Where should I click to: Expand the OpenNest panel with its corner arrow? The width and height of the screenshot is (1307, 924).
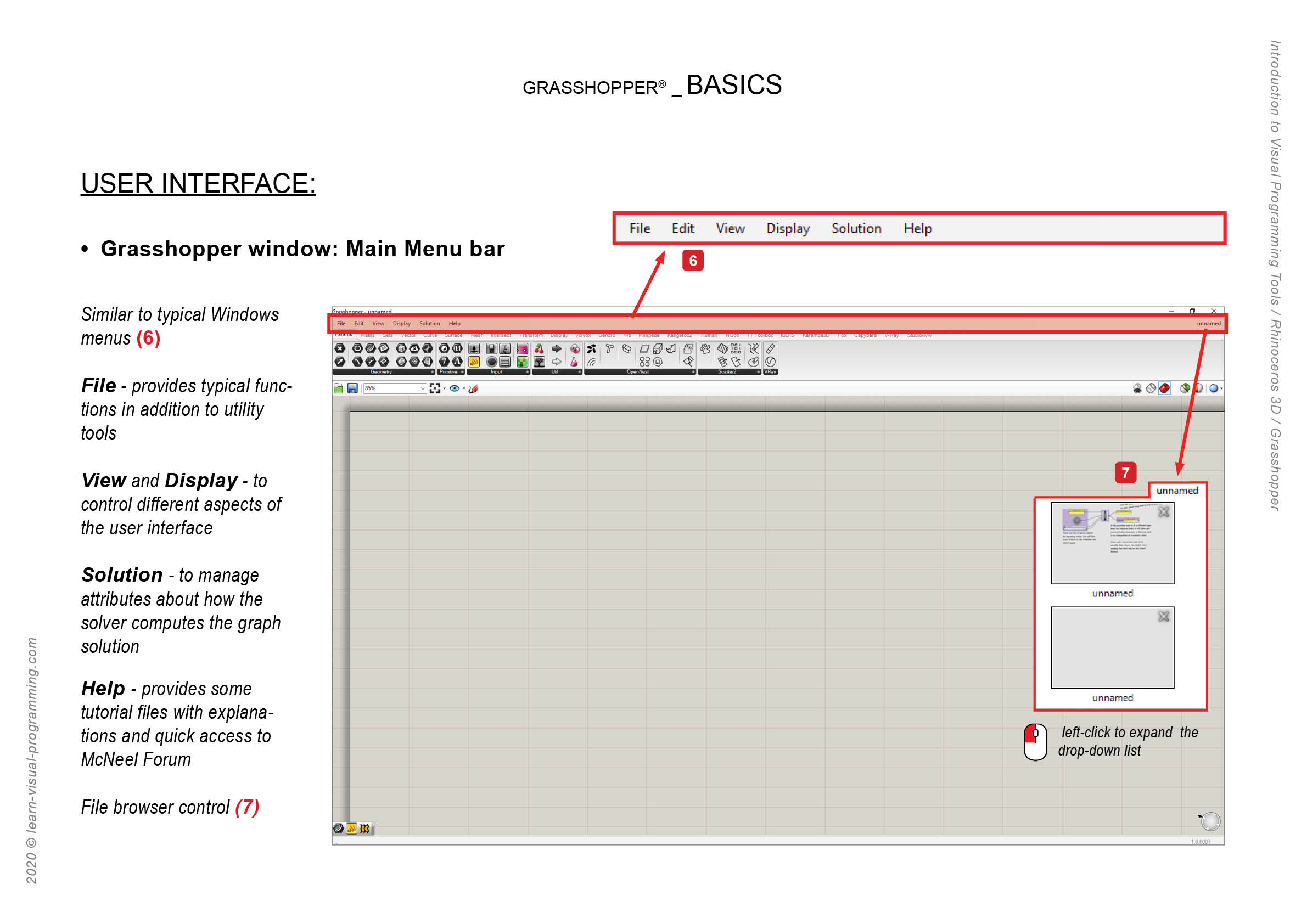(693, 371)
